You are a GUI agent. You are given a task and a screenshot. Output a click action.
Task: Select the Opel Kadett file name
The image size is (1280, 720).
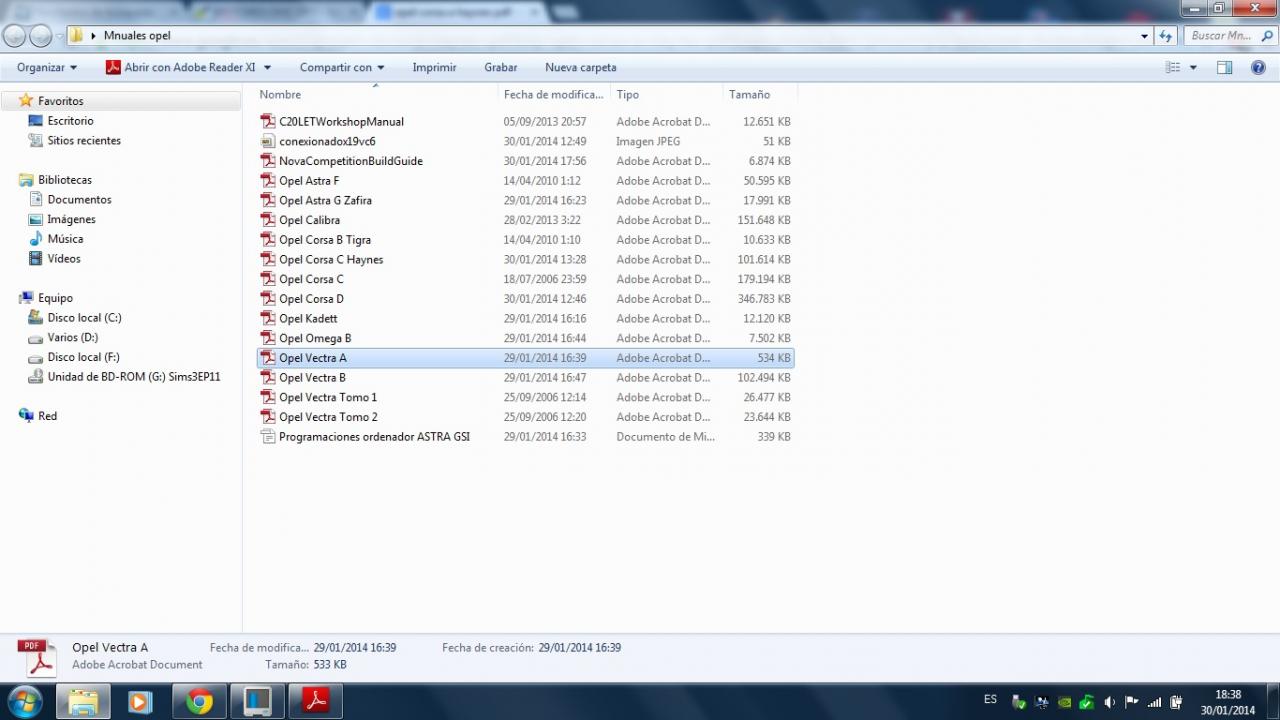(308, 318)
